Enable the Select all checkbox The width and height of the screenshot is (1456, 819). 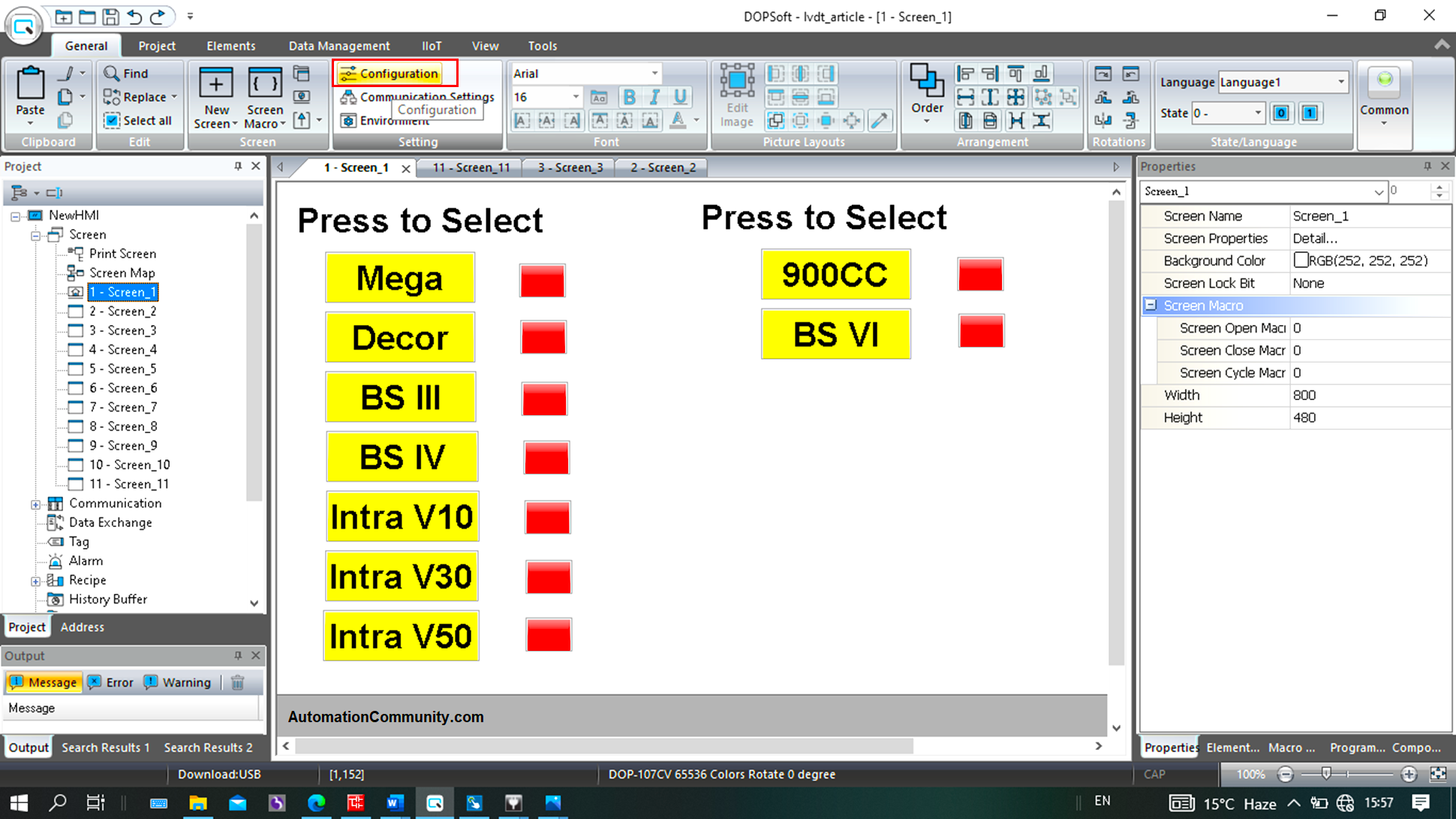(111, 120)
